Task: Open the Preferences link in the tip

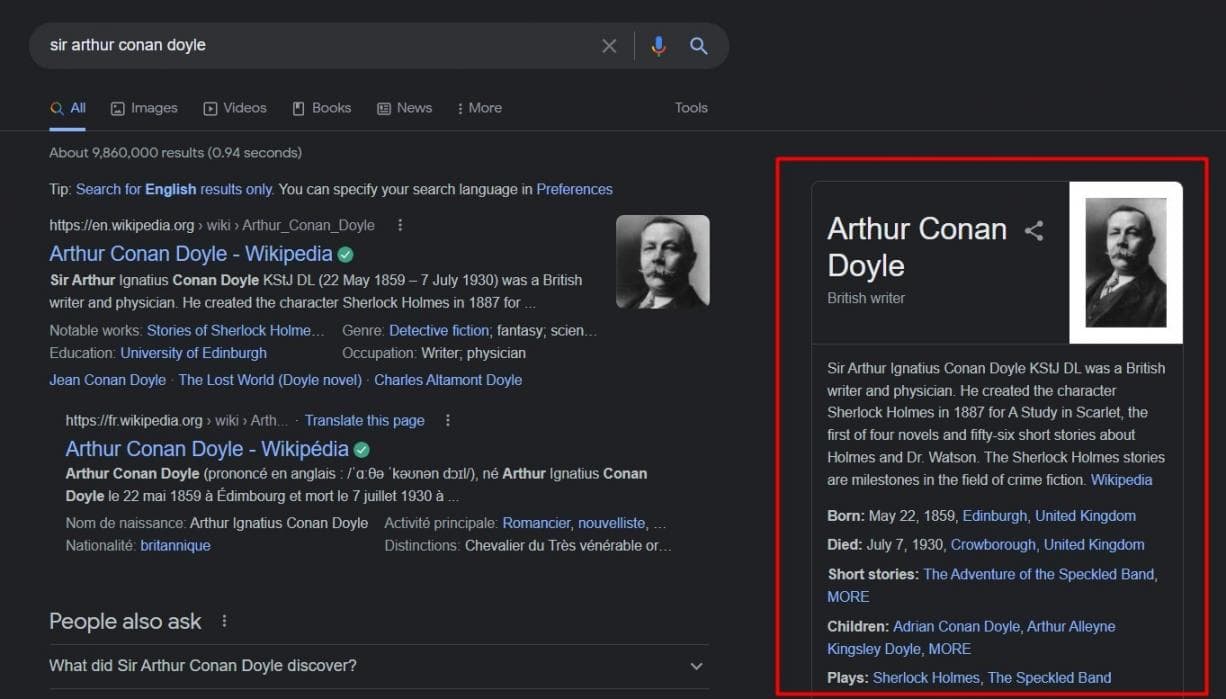Action: click(574, 189)
